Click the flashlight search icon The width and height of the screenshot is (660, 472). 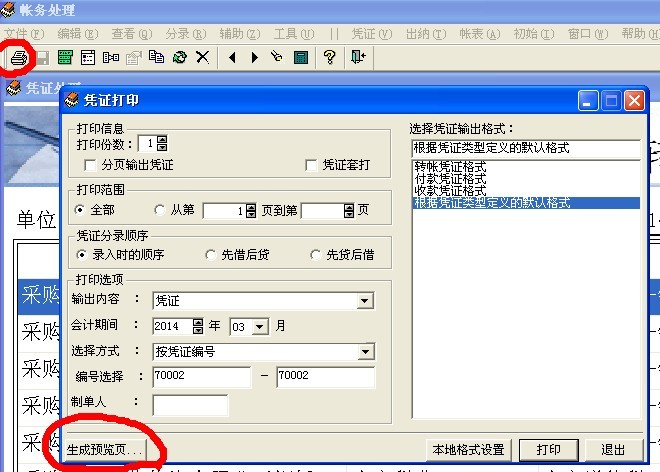(277, 56)
